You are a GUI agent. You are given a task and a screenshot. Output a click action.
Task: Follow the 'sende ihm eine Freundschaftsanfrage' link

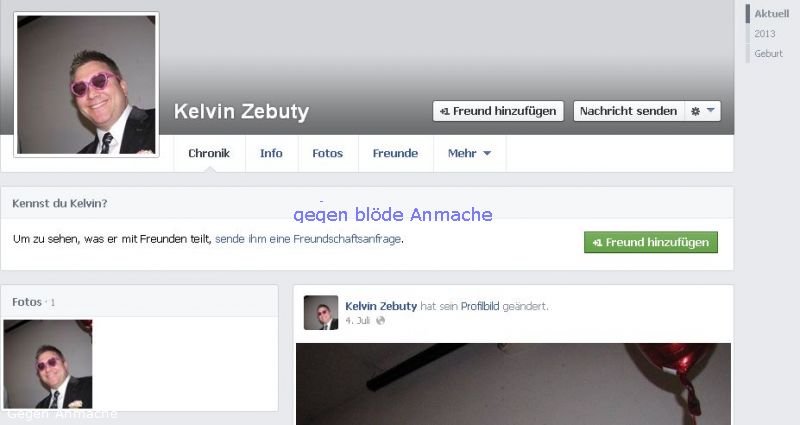point(308,239)
